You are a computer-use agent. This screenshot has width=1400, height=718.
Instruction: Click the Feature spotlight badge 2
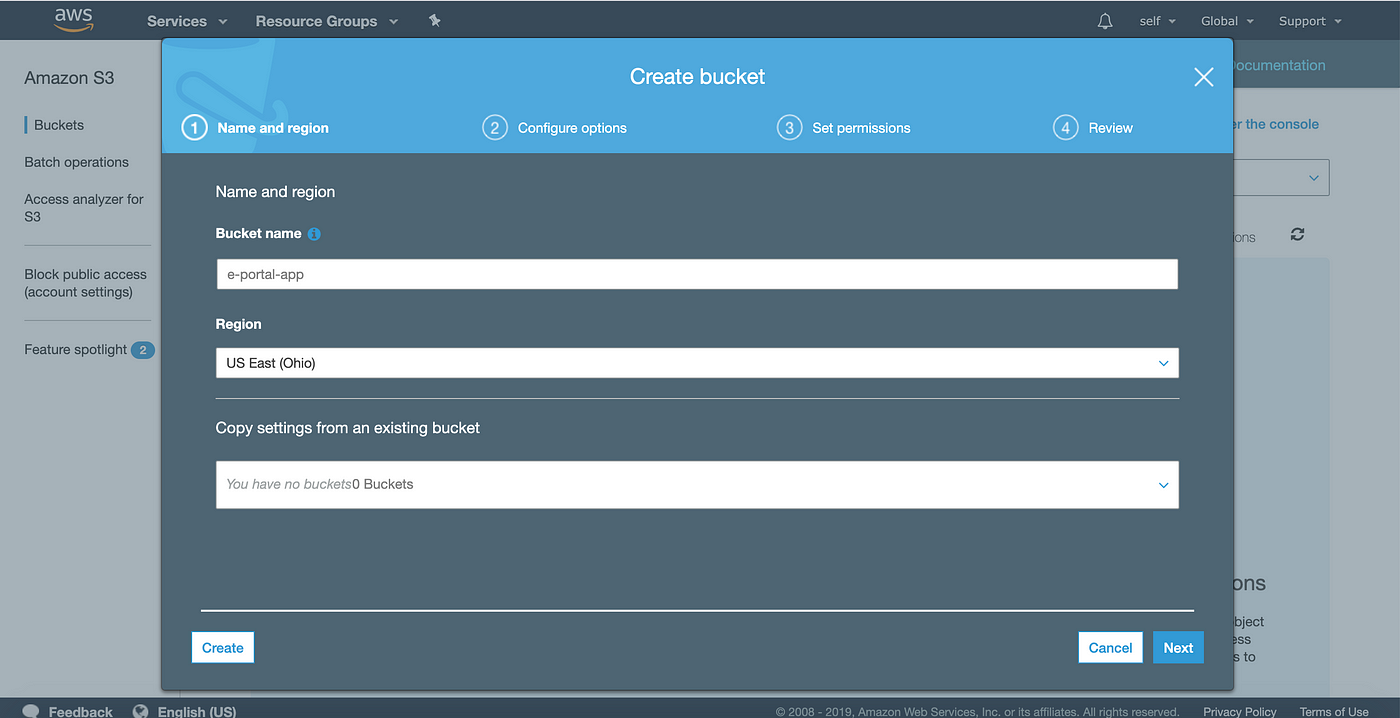(143, 350)
